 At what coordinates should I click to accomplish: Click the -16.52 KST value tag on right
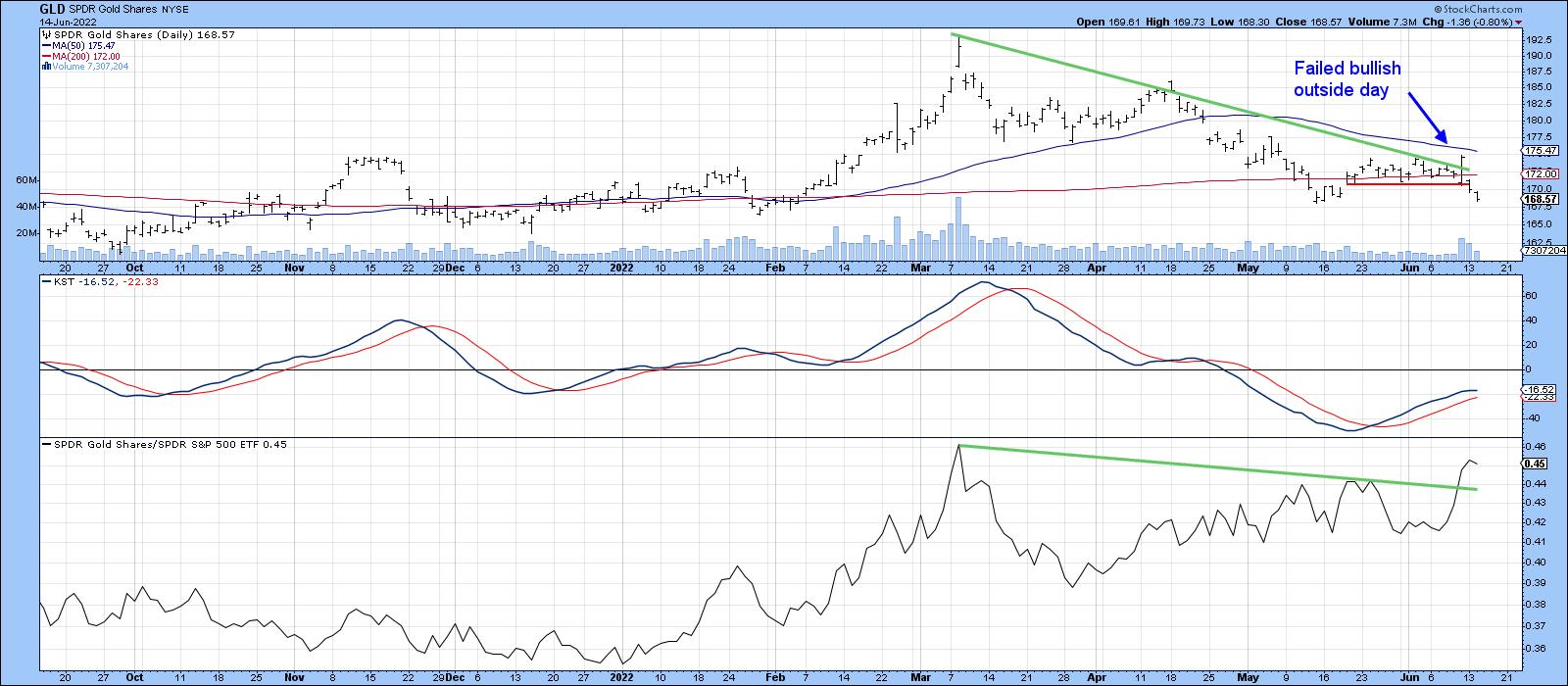pos(1537,389)
